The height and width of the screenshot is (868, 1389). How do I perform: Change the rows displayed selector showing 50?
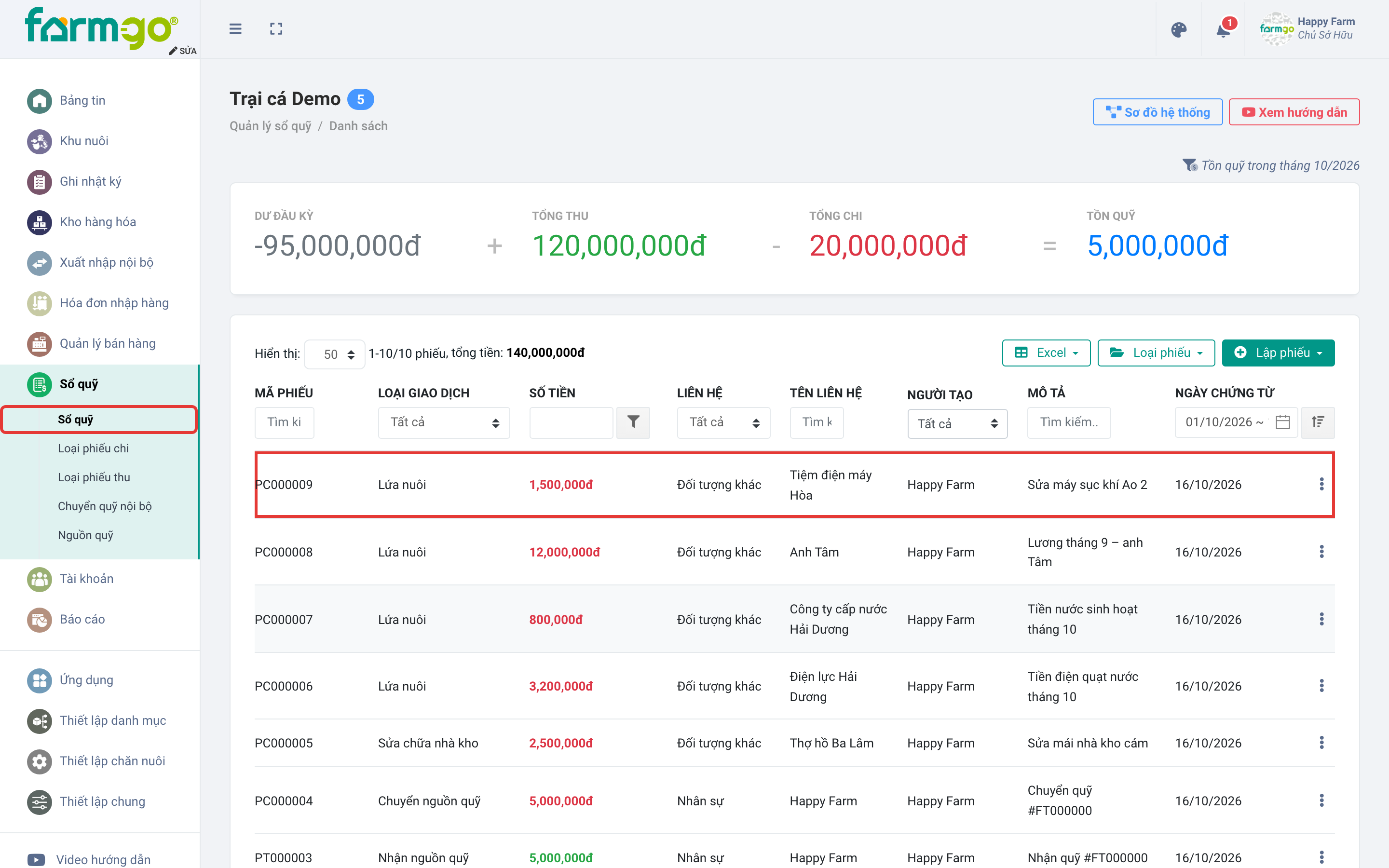[335, 354]
